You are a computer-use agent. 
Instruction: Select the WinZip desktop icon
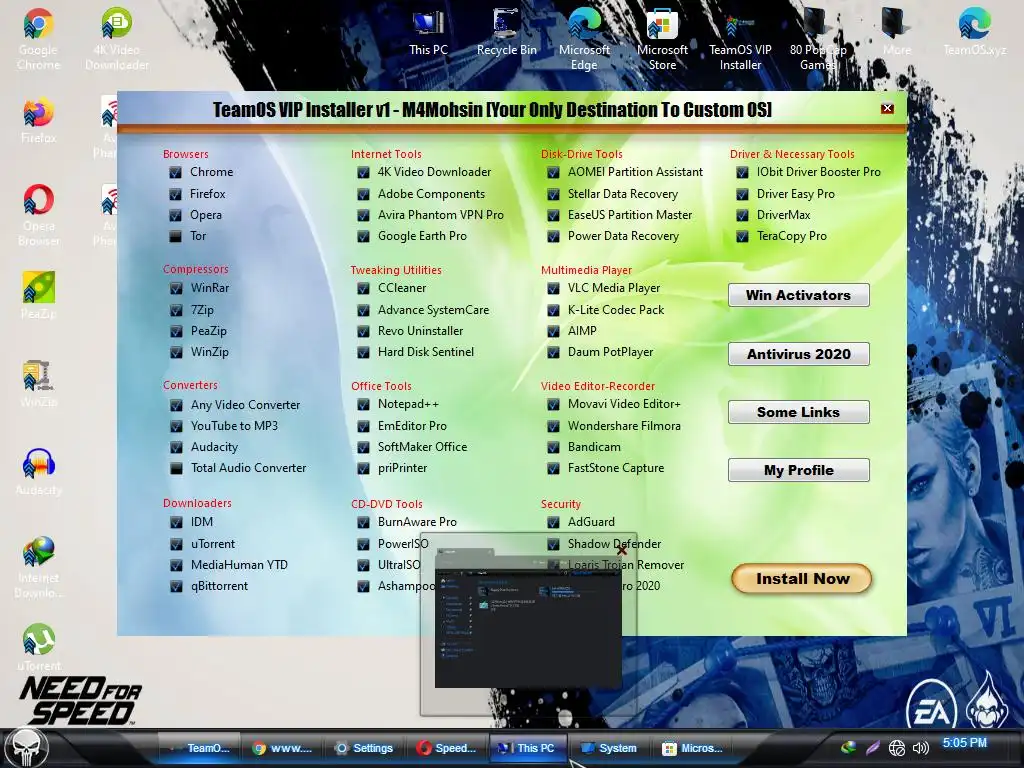[x=38, y=384]
